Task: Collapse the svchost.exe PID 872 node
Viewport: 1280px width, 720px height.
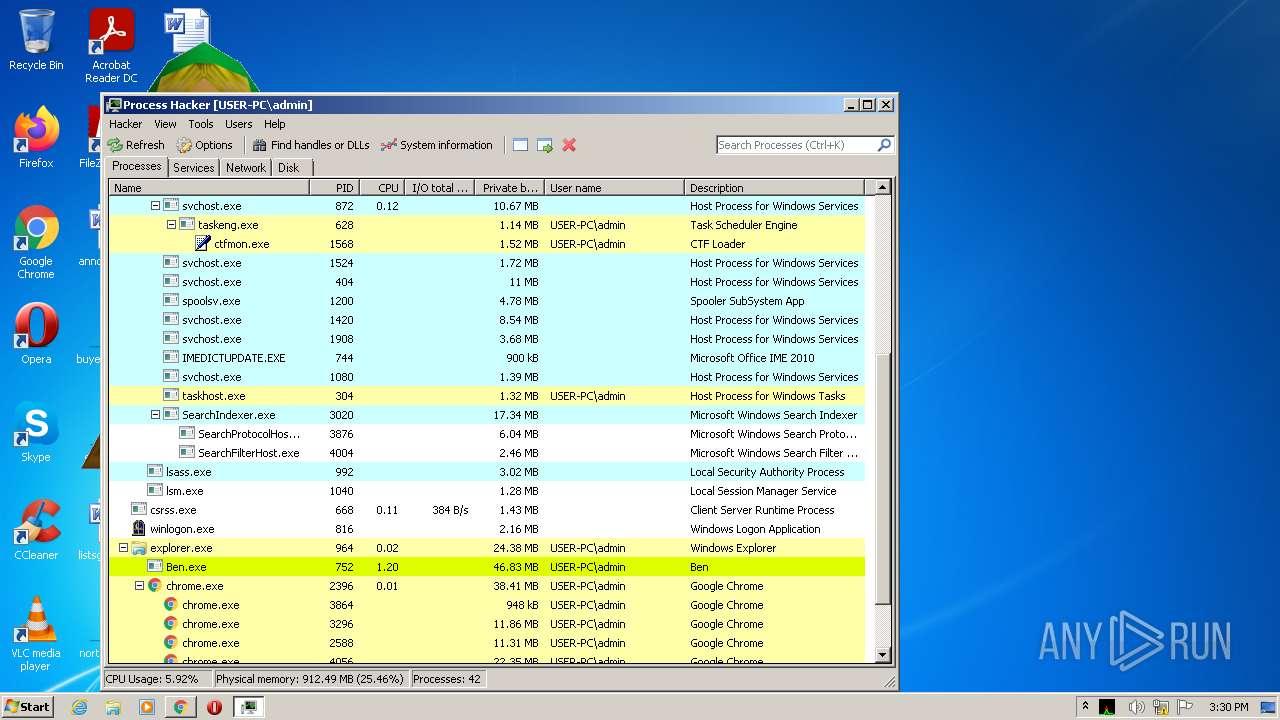Action: point(155,206)
